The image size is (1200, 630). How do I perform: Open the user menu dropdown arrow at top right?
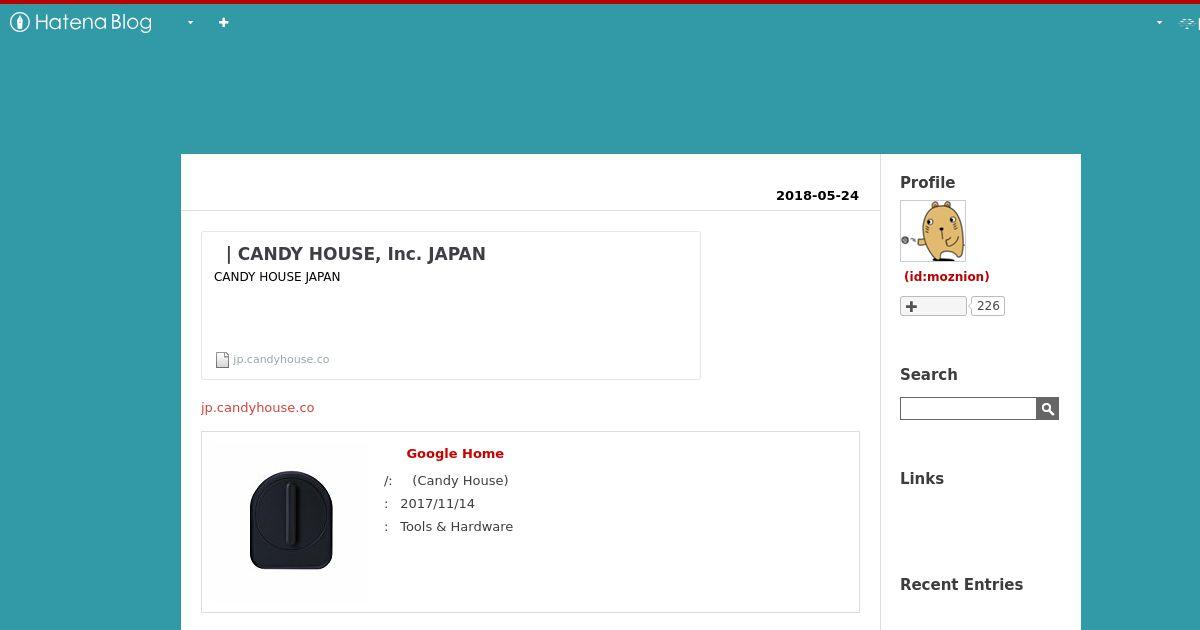tap(1160, 22)
